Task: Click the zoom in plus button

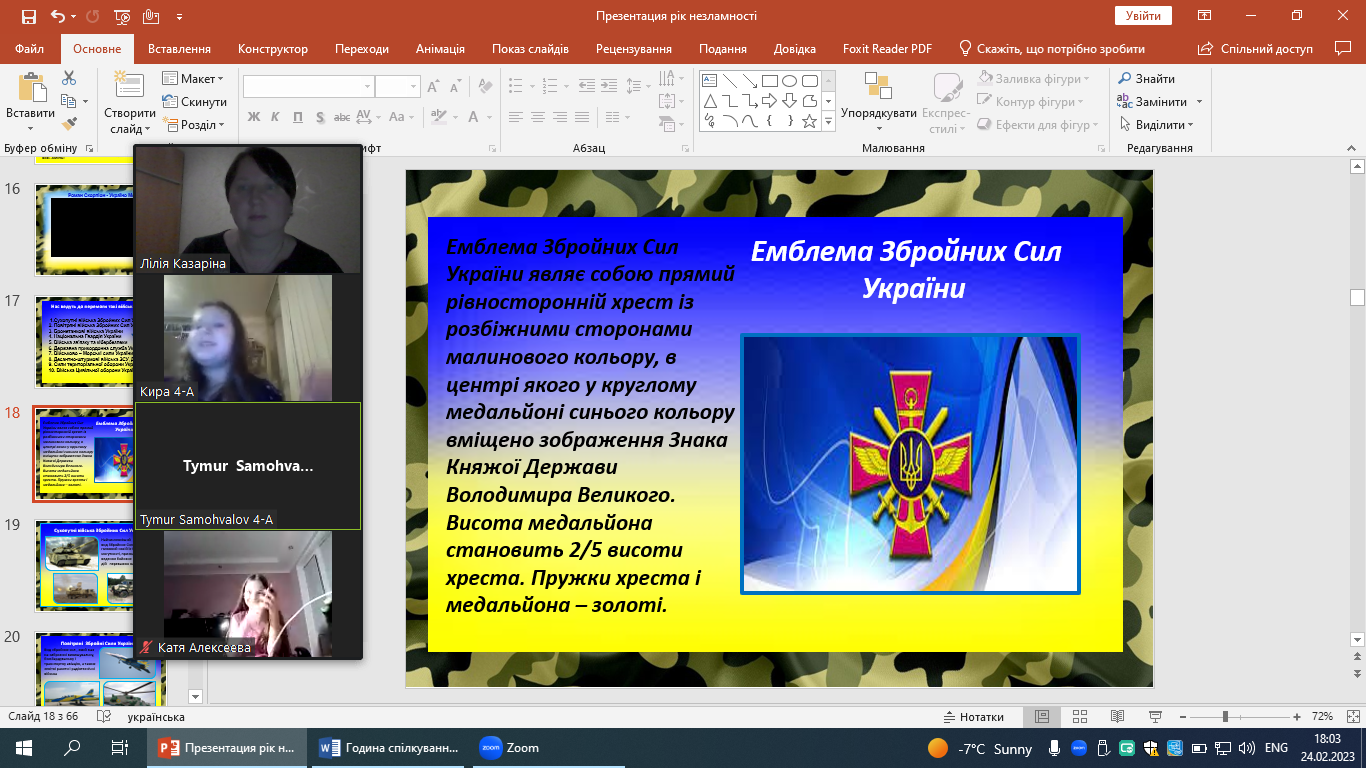Action: coord(1298,717)
